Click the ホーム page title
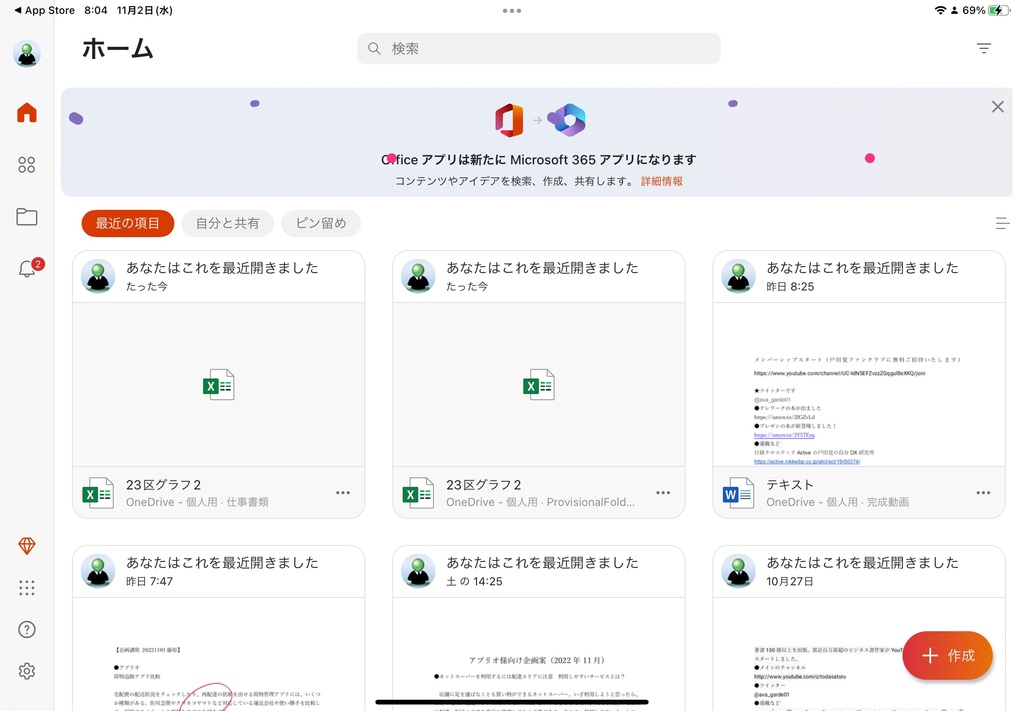The image size is (1024, 711). pos(118,49)
